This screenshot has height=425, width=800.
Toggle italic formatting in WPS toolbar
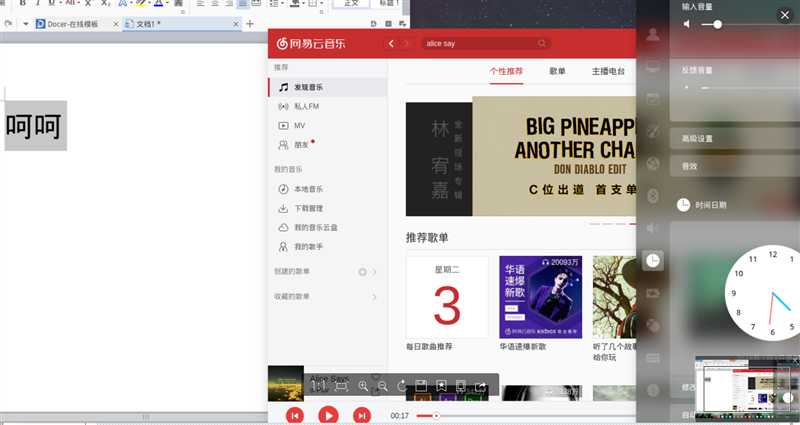tap(37, 3)
